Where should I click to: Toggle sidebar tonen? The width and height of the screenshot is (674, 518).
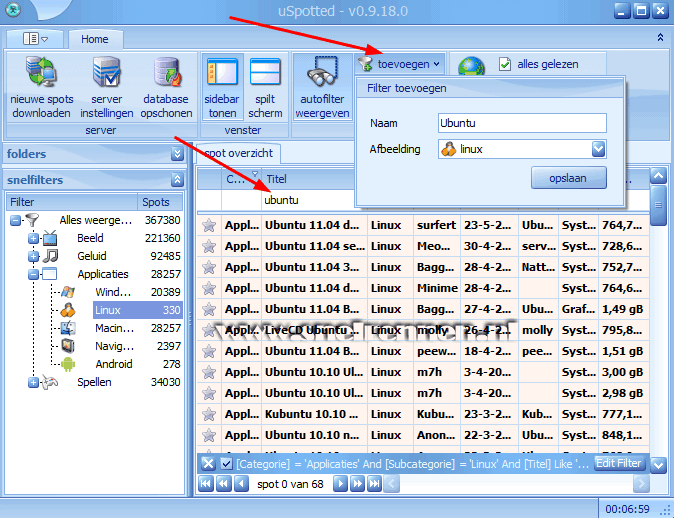click(222, 87)
